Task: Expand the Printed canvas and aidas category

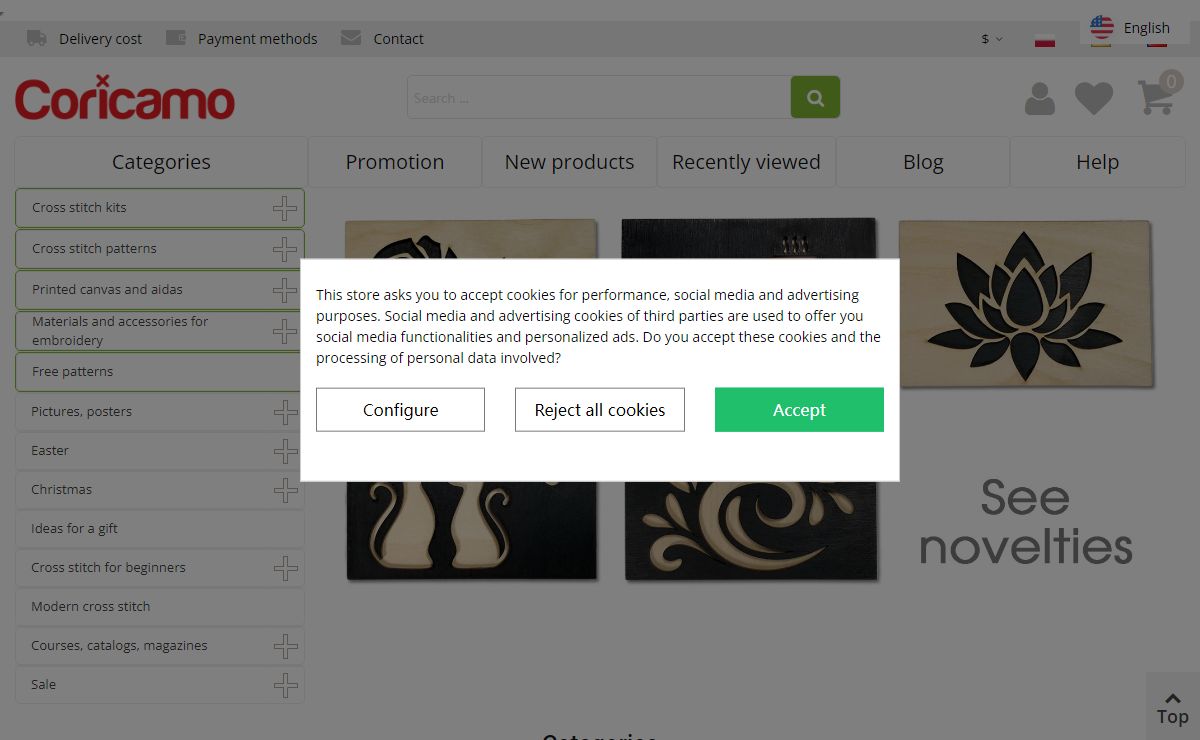Action: 285,290
